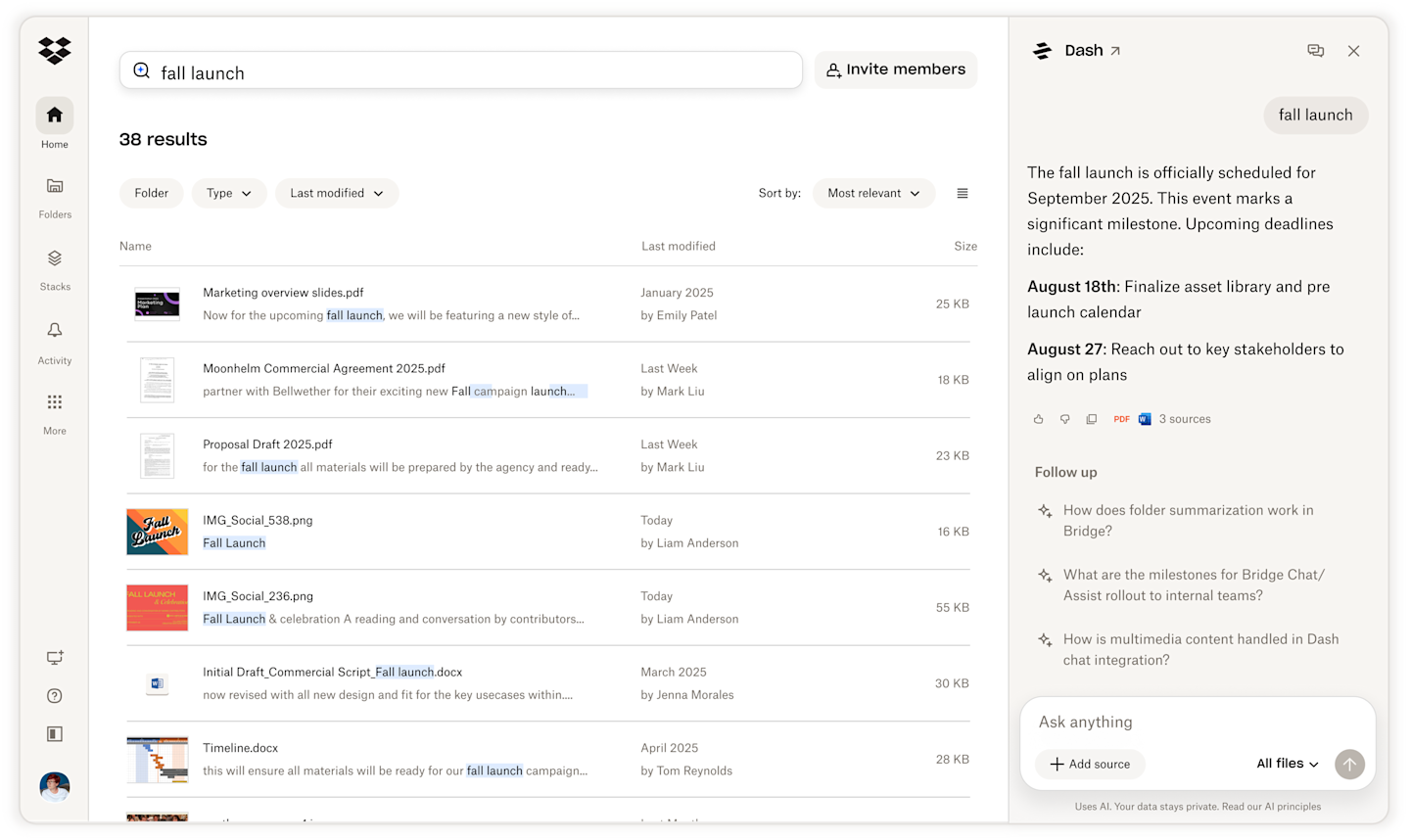Open Stacks in the sidebar
The height and width of the screenshot is (840, 1410).
[x=55, y=269]
